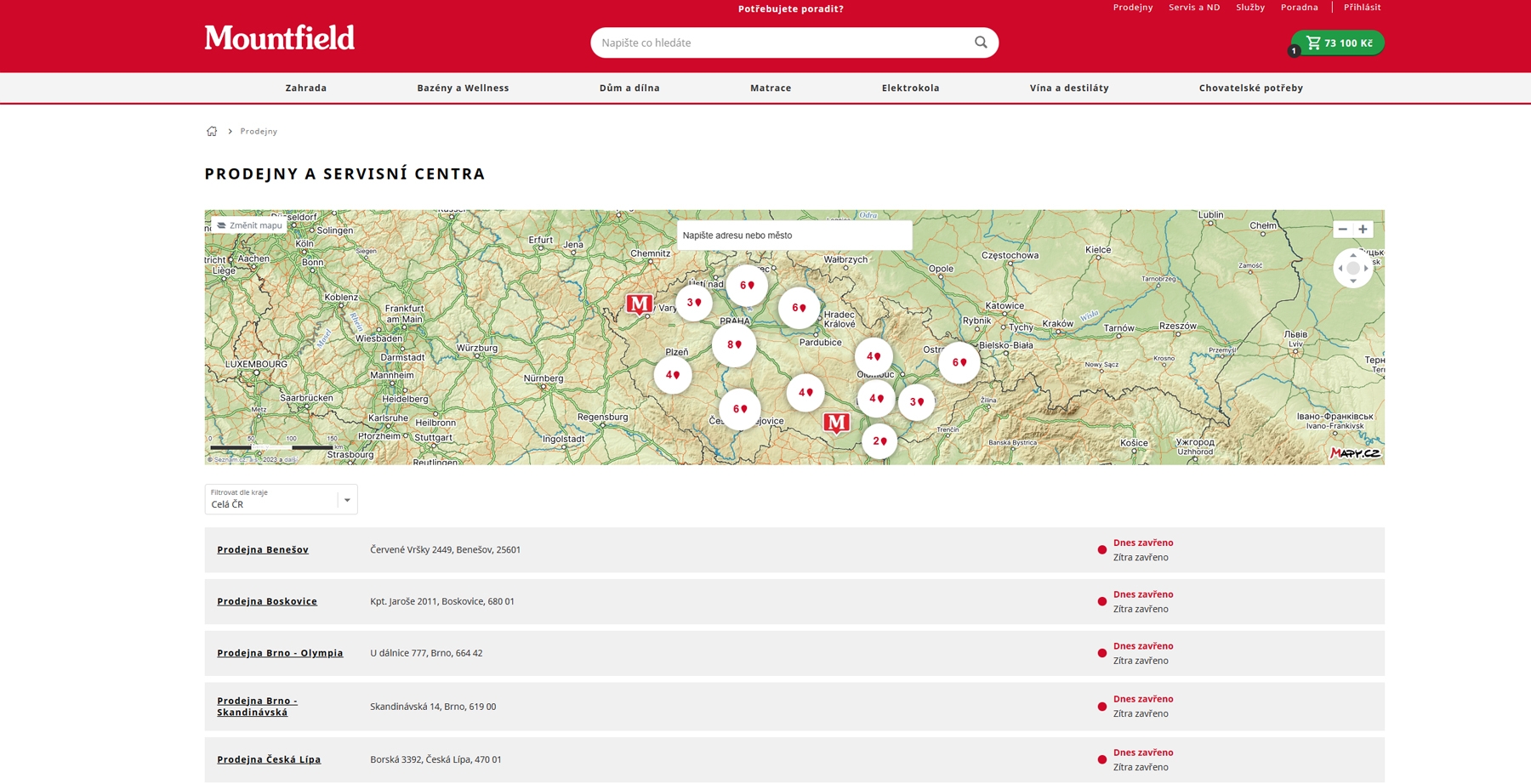The height and width of the screenshot is (784, 1531).
Task: Click the home breadcrumb icon
Action: [212, 131]
